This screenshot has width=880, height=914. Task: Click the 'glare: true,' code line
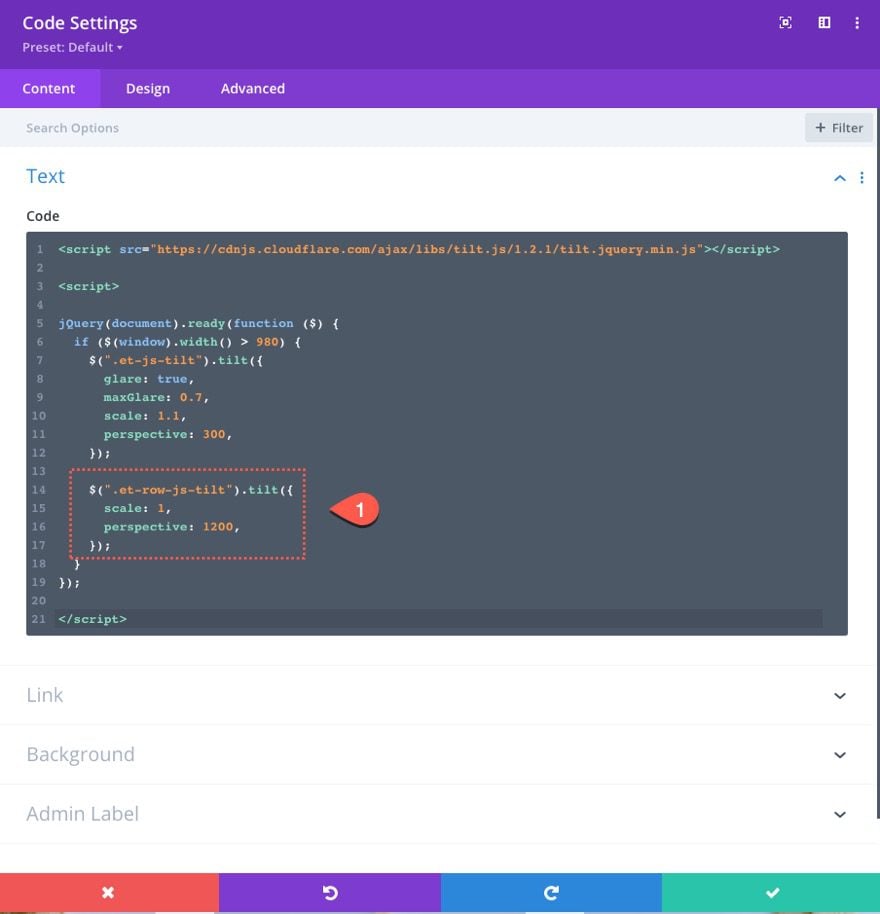(149, 379)
